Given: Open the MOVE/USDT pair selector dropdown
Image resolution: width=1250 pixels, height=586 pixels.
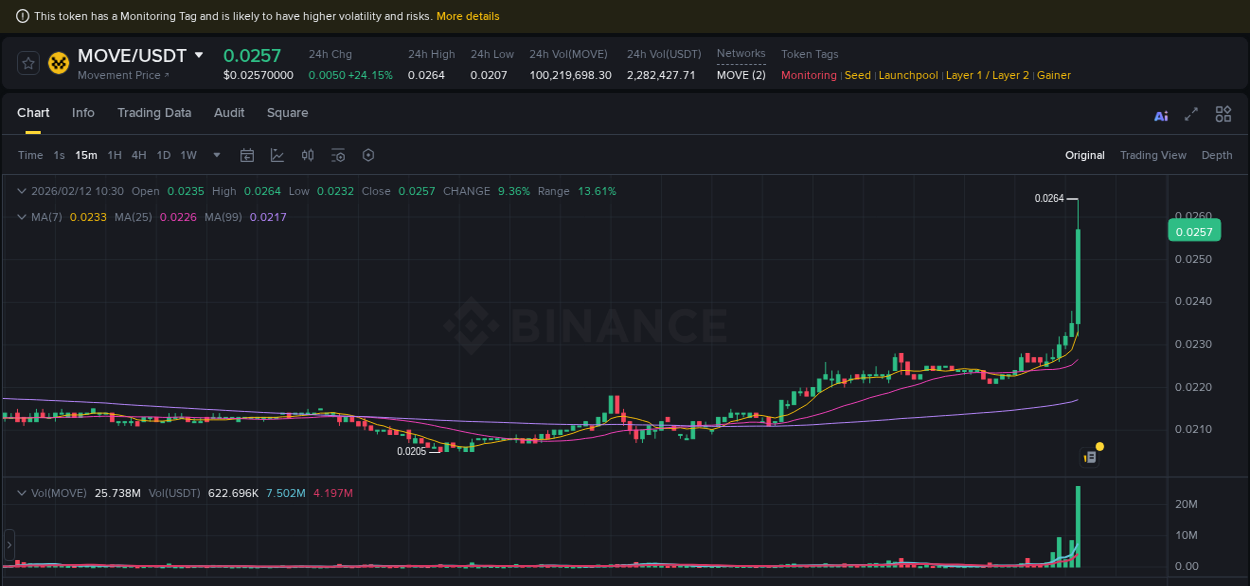Looking at the screenshot, I should click(198, 55).
